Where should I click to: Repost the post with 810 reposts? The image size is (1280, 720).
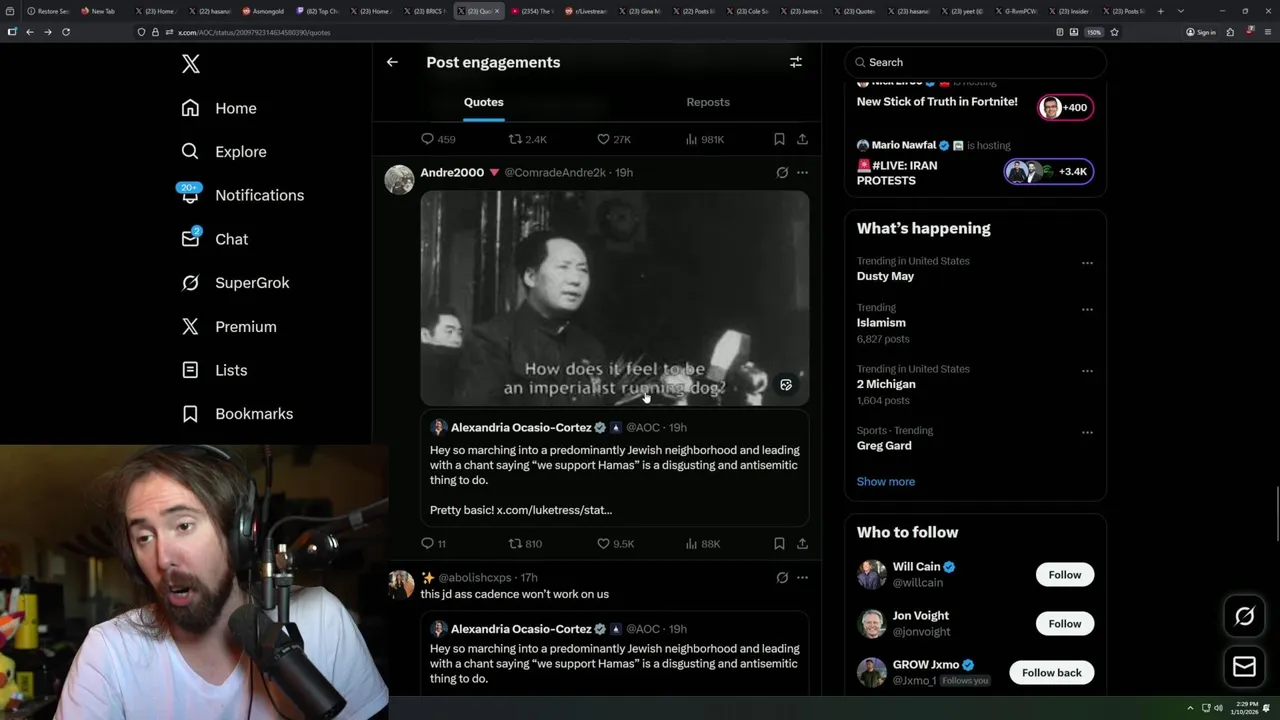(526, 544)
